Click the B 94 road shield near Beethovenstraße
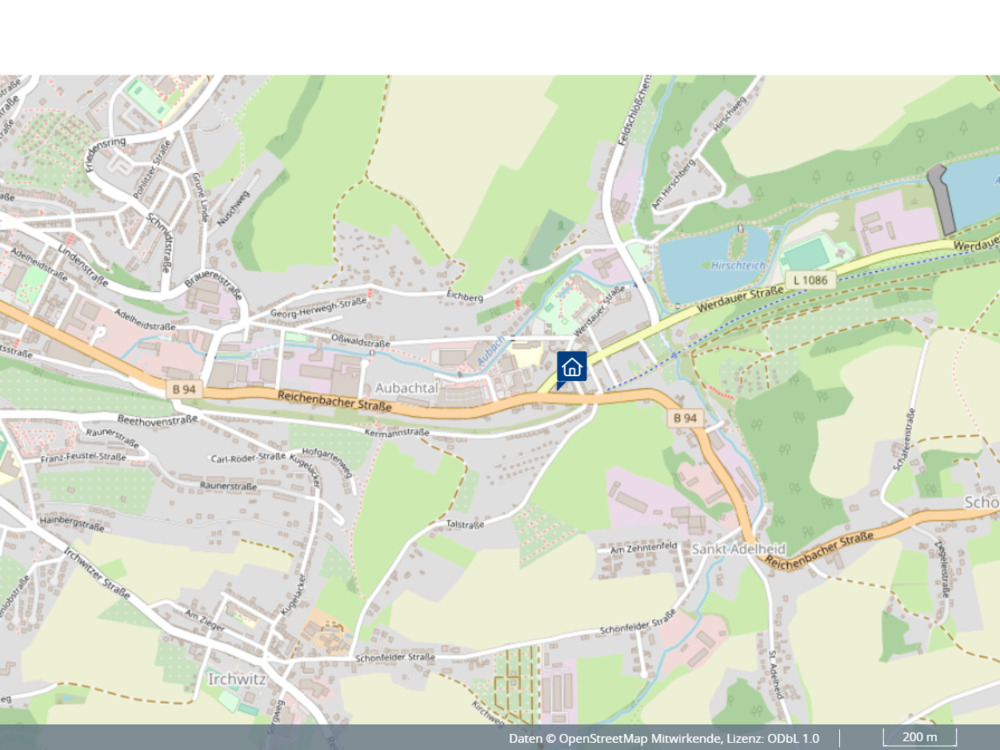The width and height of the screenshot is (1000, 750). click(184, 389)
